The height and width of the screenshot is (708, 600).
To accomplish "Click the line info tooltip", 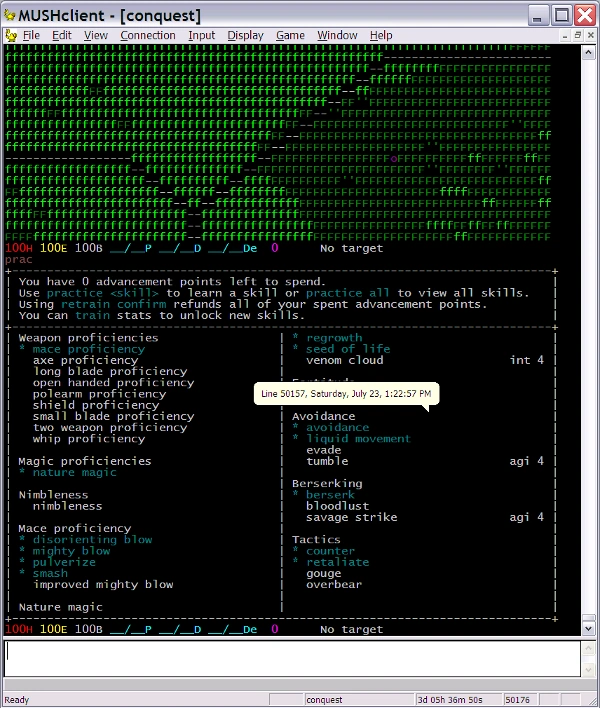I will [346, 394].
